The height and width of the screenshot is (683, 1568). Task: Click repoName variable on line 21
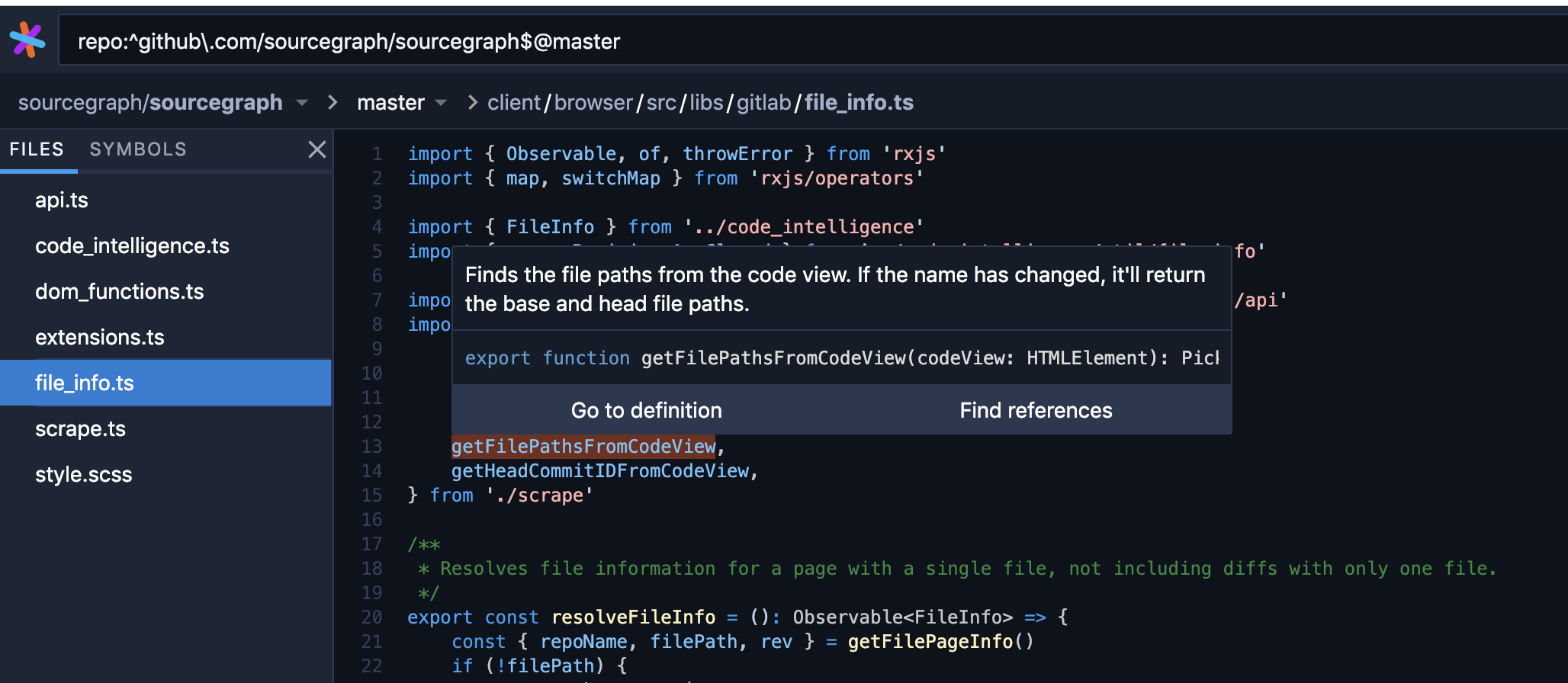(583, 642)
